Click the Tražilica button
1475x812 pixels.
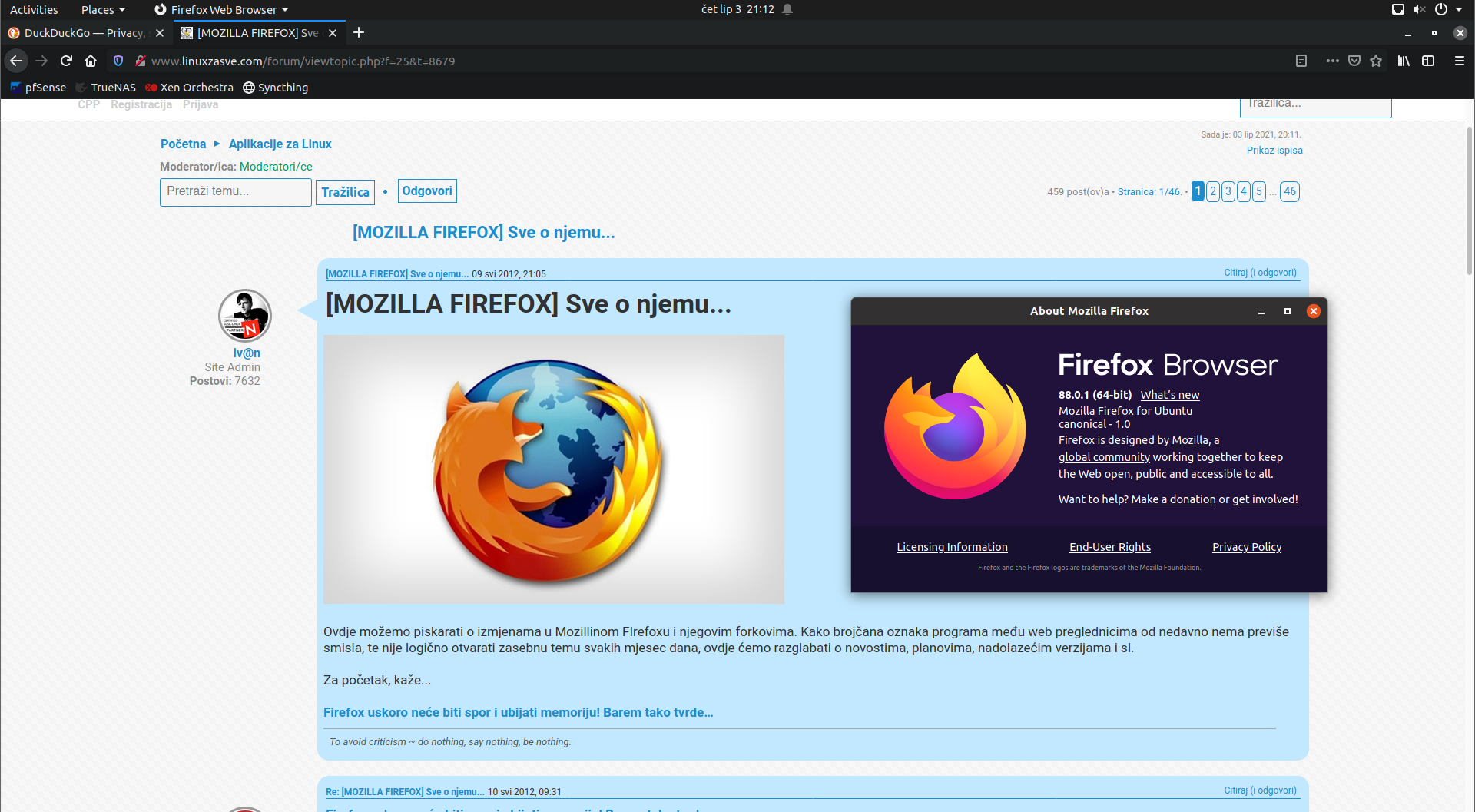[345, 192]
